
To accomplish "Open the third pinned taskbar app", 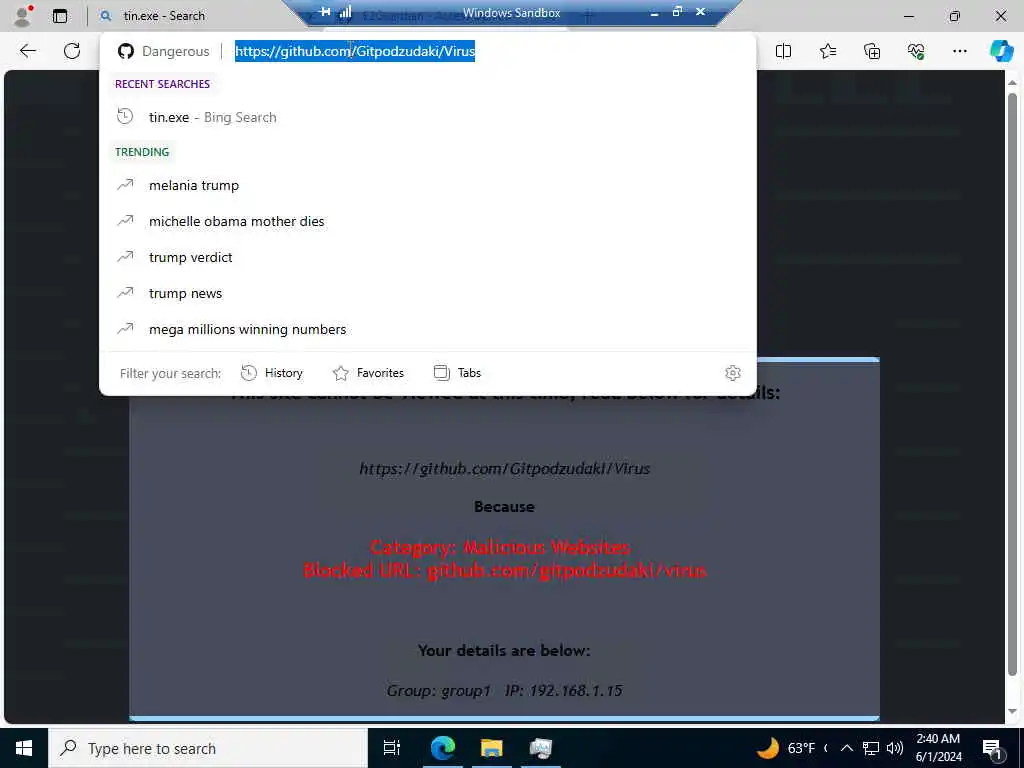I will pyautogui.click(x=540, y=748).
